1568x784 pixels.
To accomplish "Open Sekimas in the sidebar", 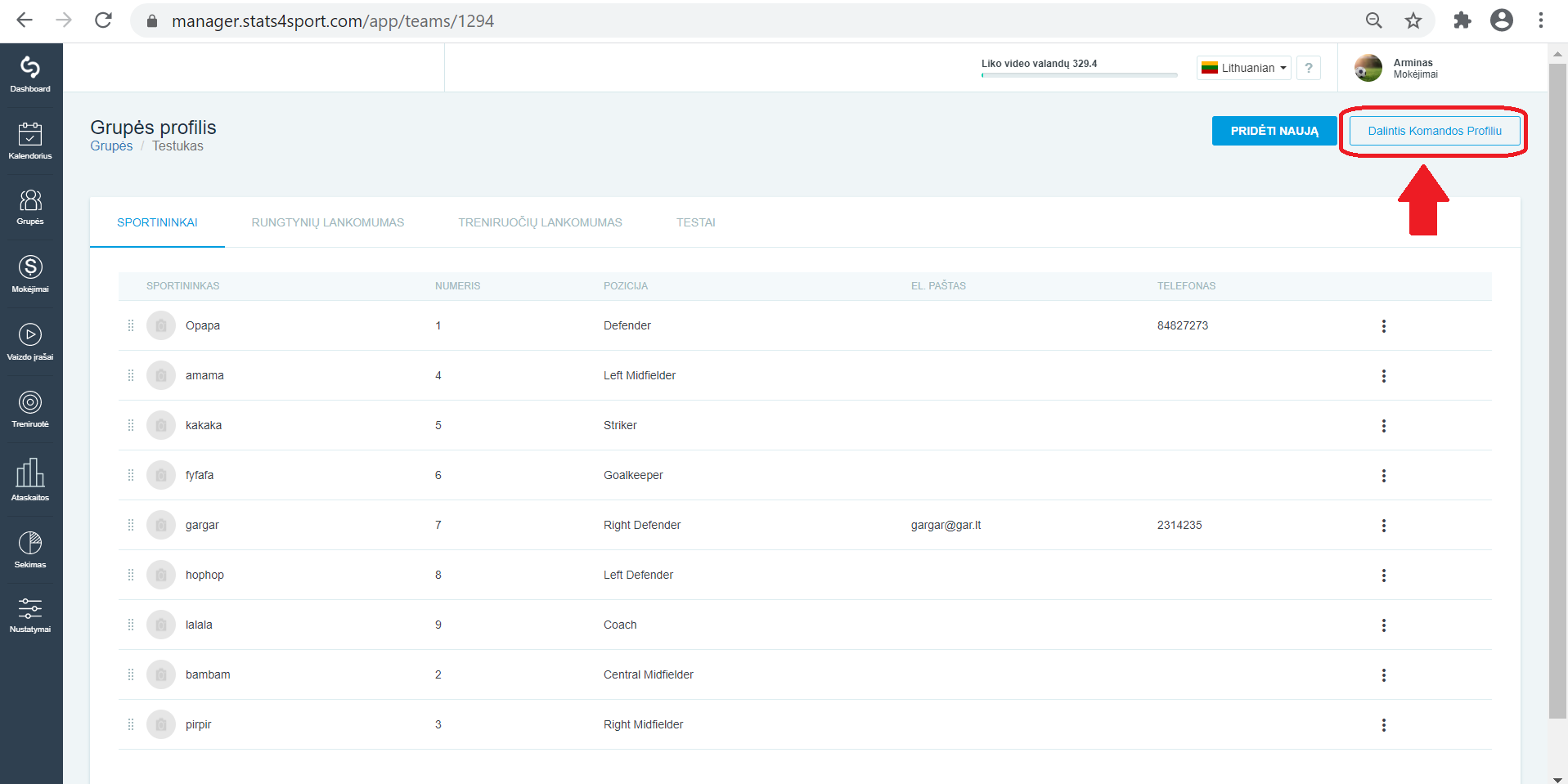I will tap(30, 549).
